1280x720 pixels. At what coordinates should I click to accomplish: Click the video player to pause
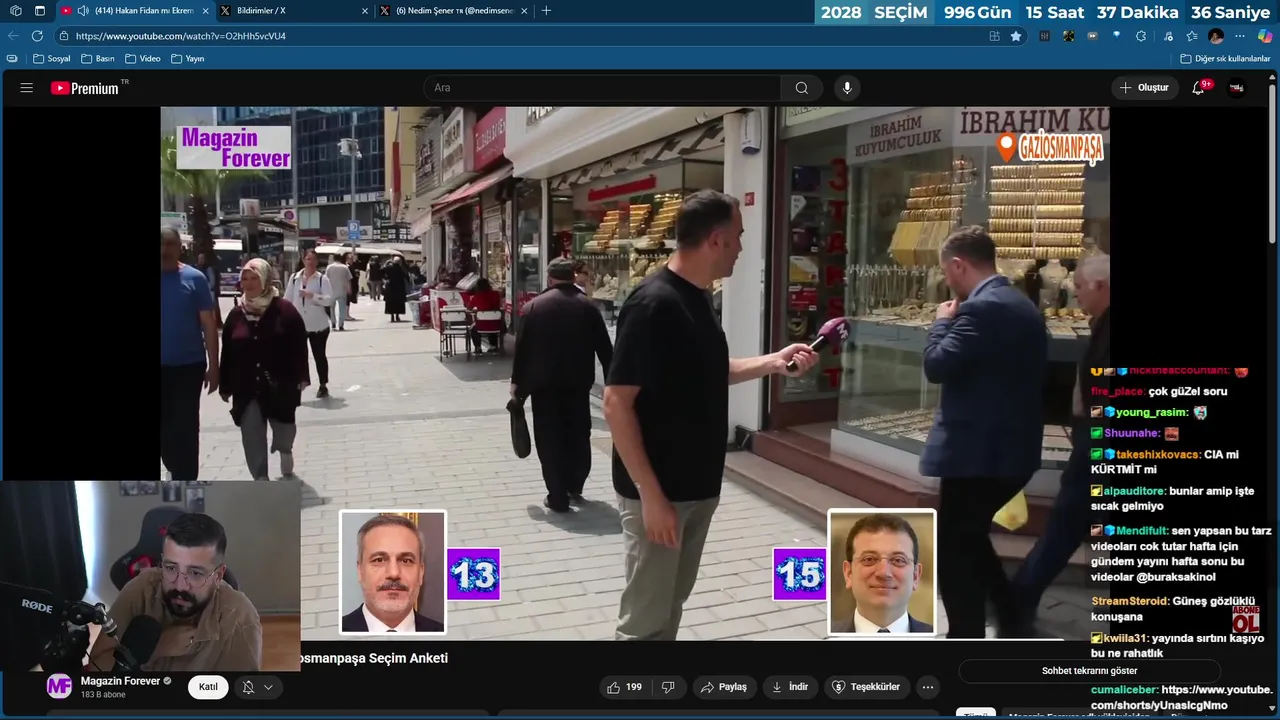[x=635, y=372]
